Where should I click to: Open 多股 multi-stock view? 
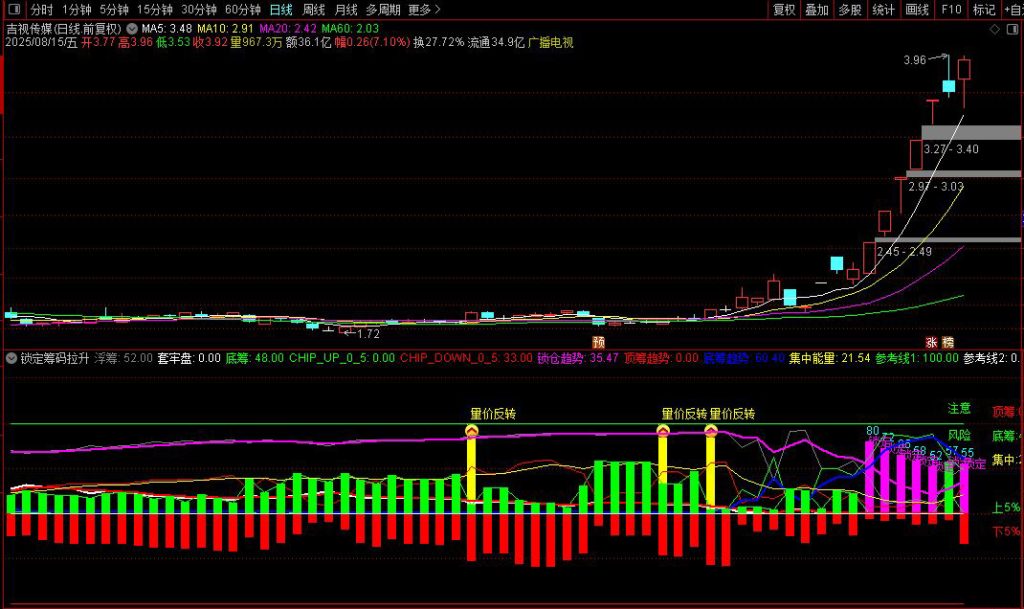coord(850,10)
